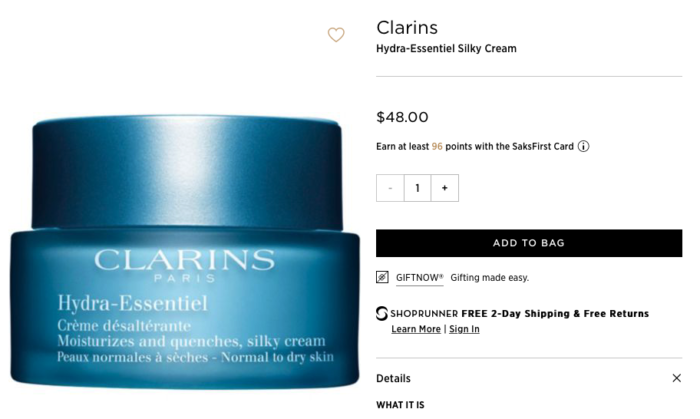Click the WHAT IT IS subheading
This screenshot has width=700, height=419.
[x=400, y=405]
